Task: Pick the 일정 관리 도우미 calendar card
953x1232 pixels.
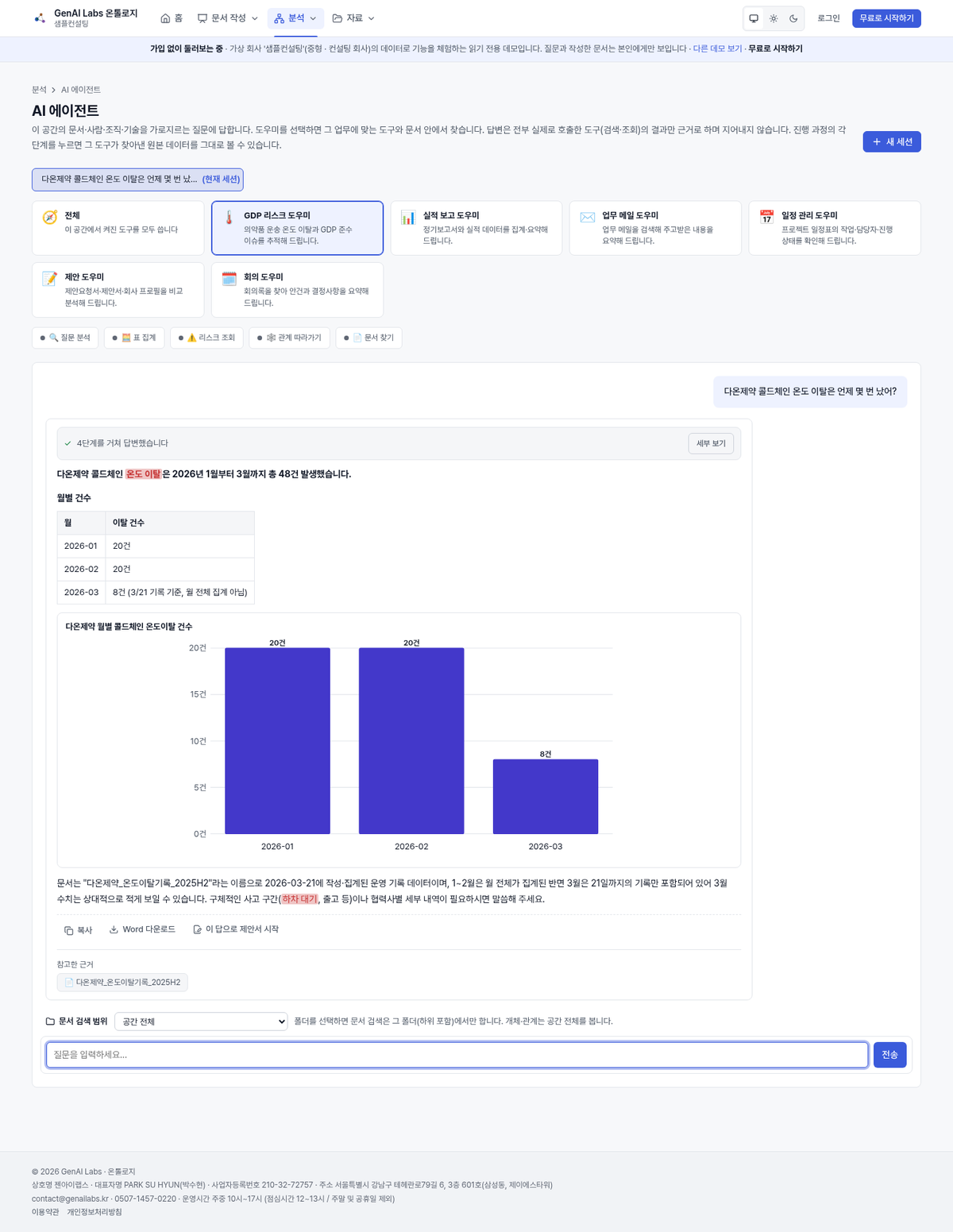Action: pos(835,228)
